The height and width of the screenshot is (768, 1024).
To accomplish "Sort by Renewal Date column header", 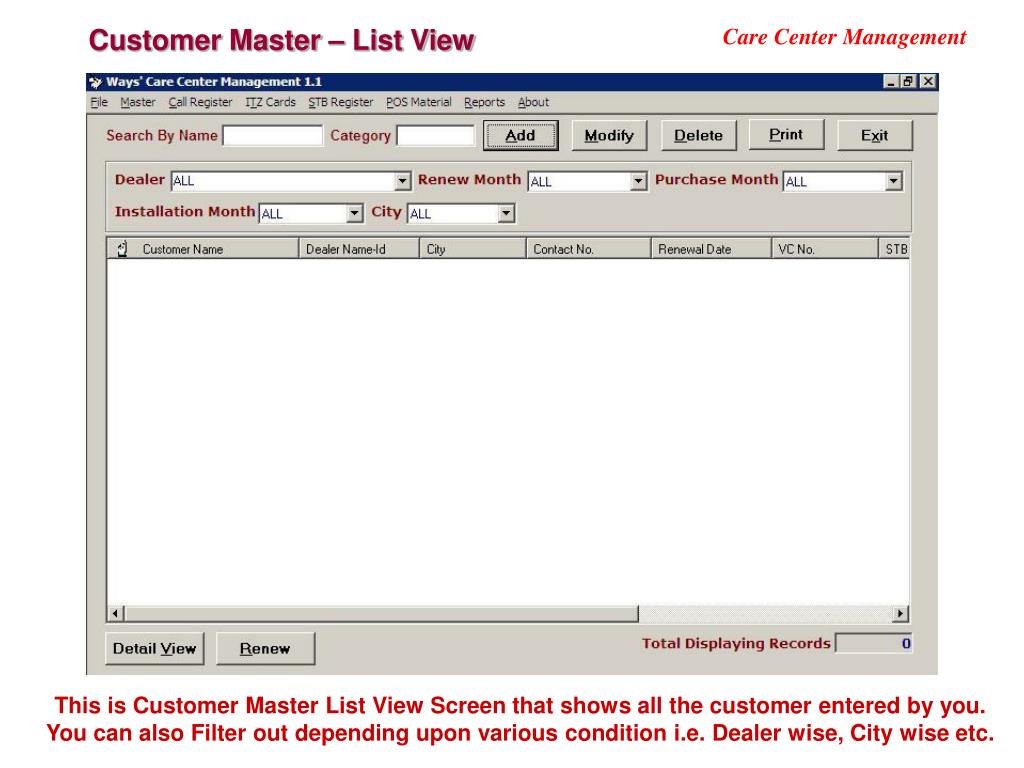I will point(711,249).
